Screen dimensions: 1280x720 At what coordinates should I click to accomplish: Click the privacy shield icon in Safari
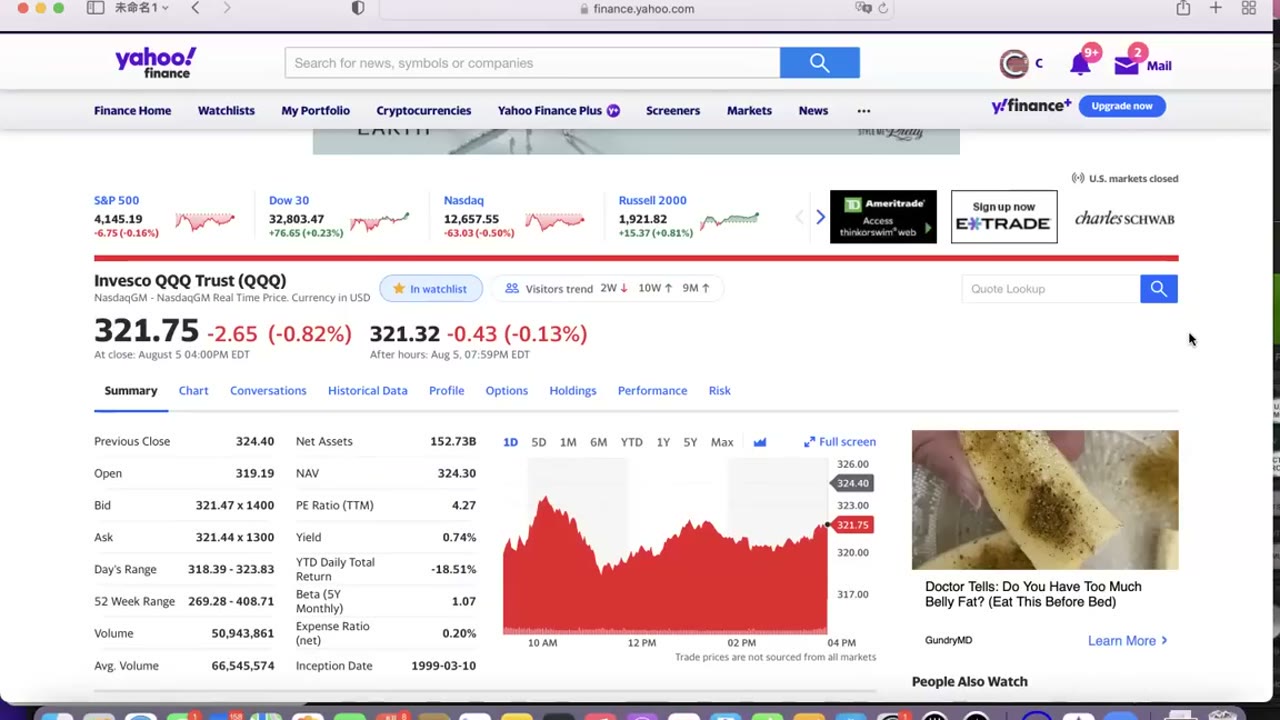(x=358, y=8)
